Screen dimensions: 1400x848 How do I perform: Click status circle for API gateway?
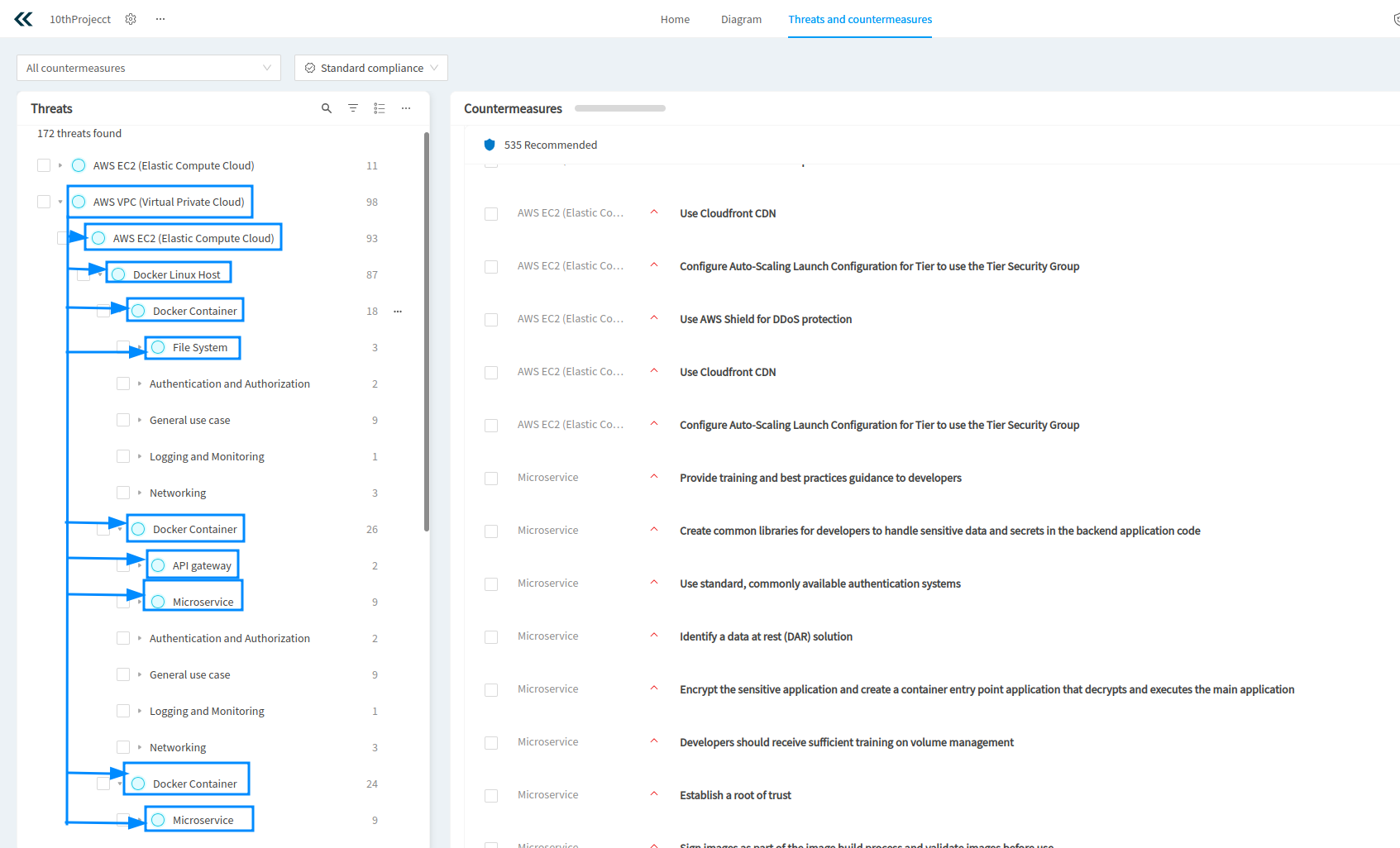(158, 565)
